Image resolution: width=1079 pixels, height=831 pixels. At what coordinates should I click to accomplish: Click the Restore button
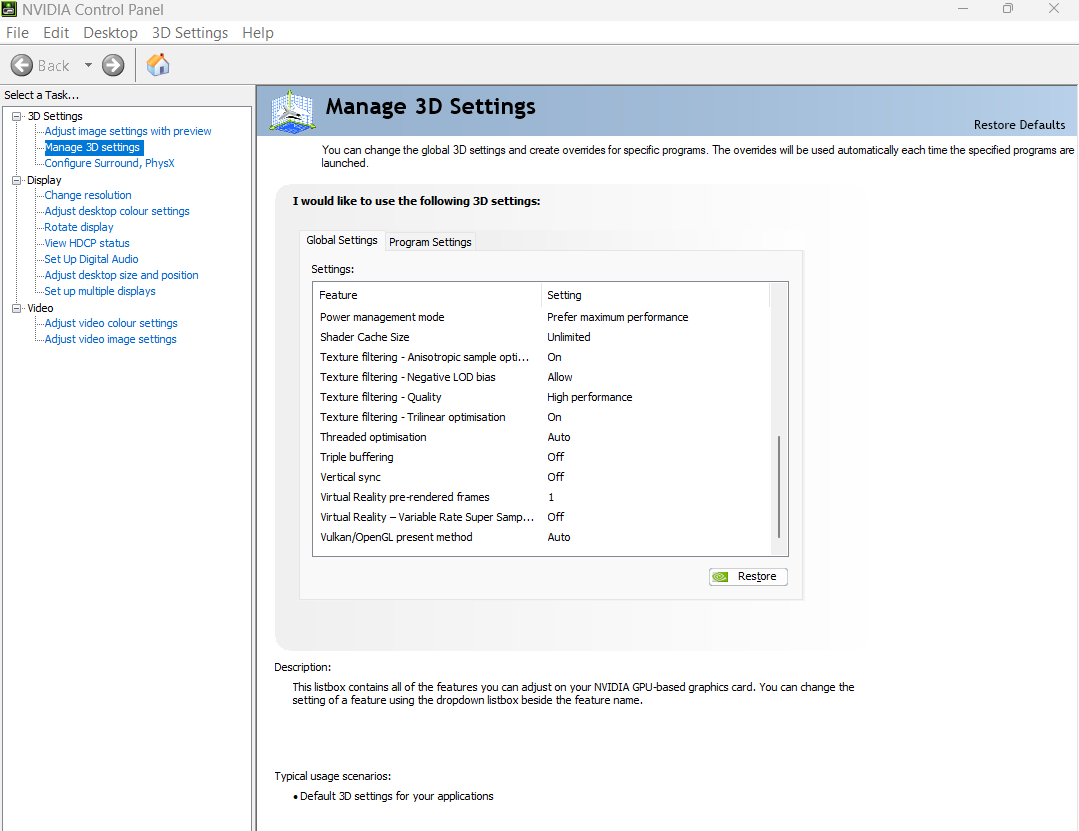[x=748, y=576]
